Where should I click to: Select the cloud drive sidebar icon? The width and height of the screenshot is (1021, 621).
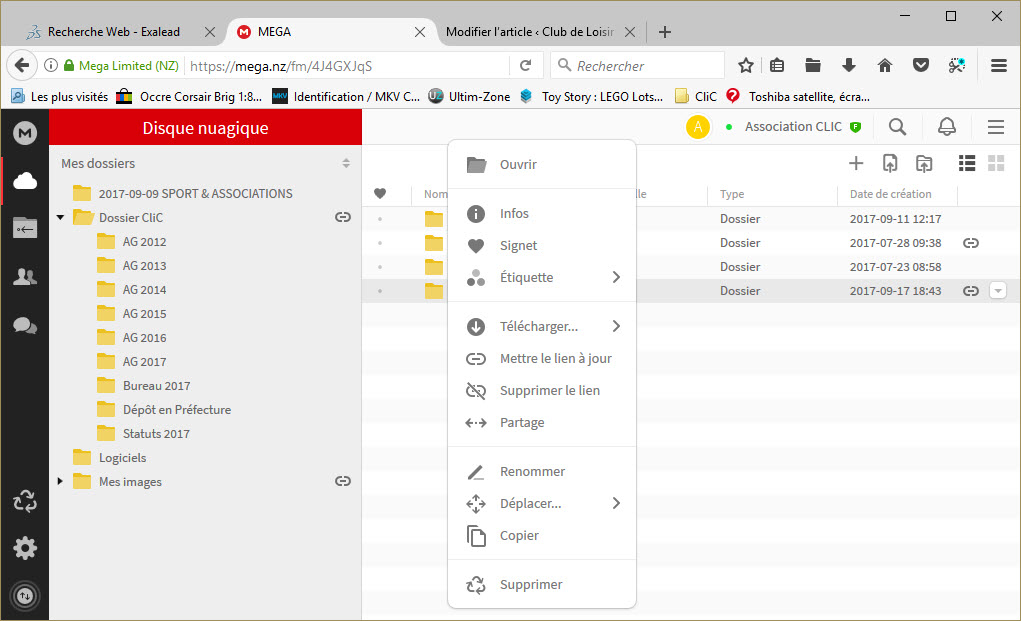(x=25, y=181)
